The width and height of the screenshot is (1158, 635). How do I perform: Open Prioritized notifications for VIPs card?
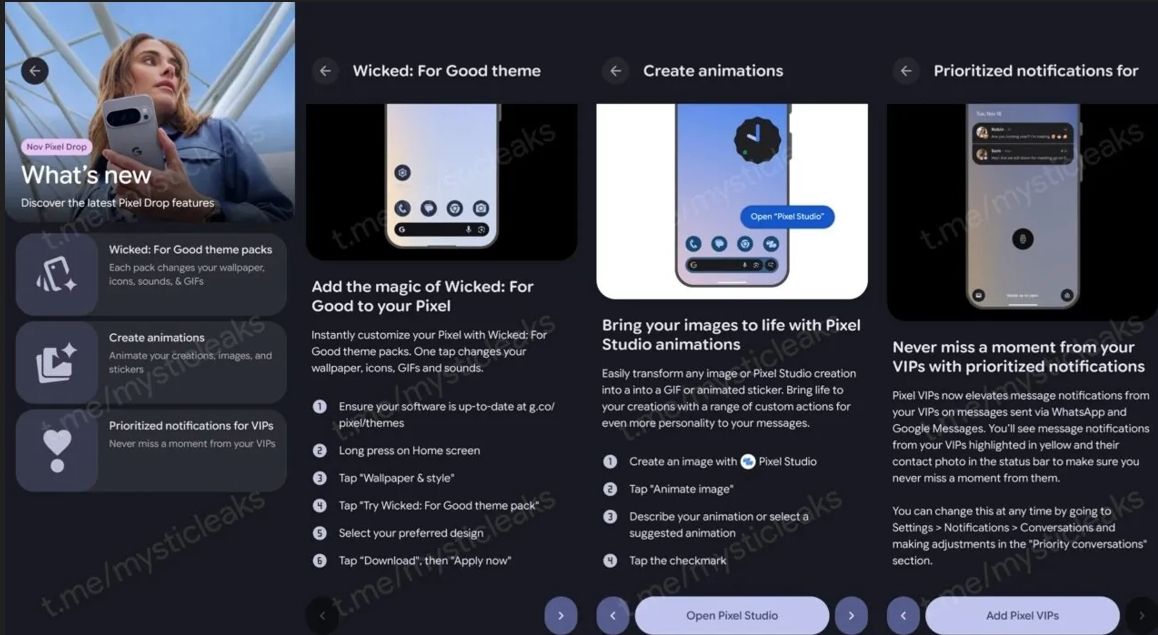tap(151, 450)
